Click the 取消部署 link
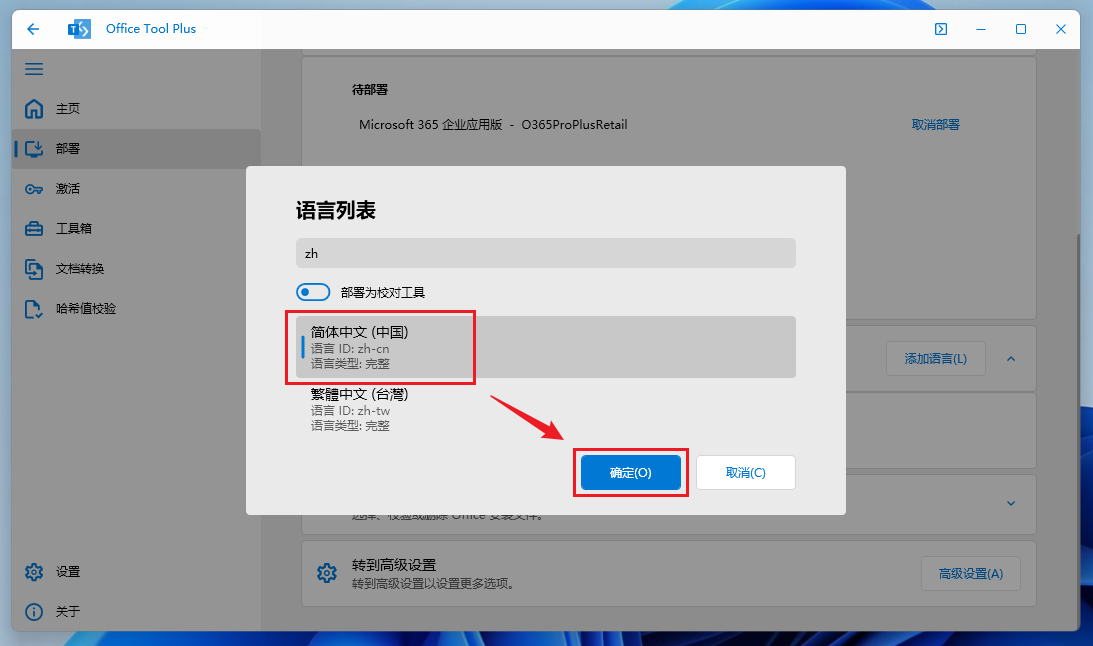 (935, 125)
